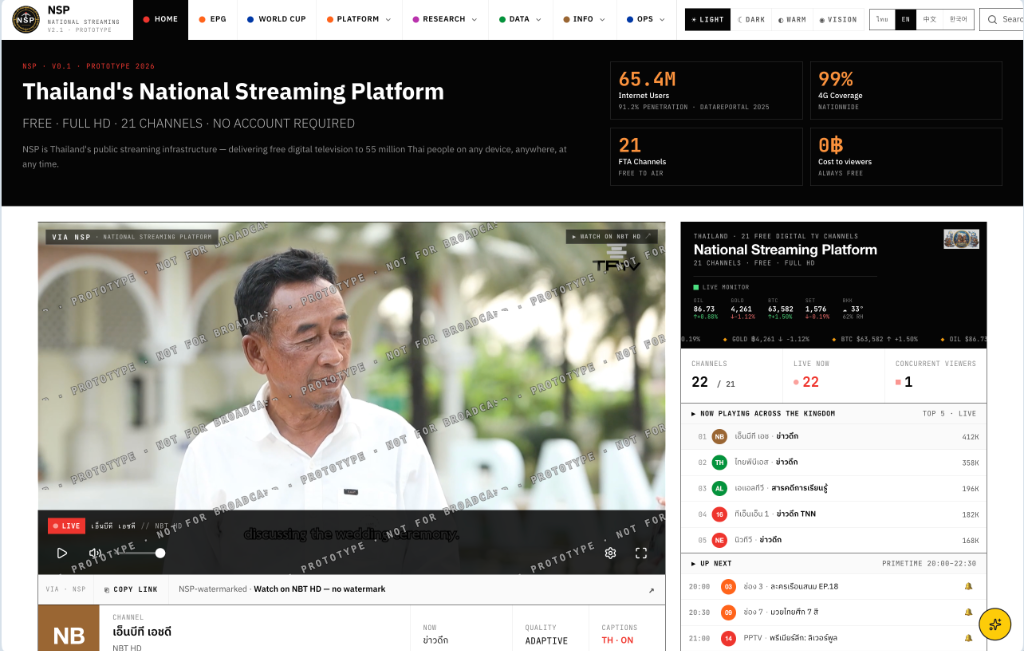Click the emblem thumbnail in monitor panel
Image resolution: width=1024 pixels, height=651 pixels.
click(961, 239)
